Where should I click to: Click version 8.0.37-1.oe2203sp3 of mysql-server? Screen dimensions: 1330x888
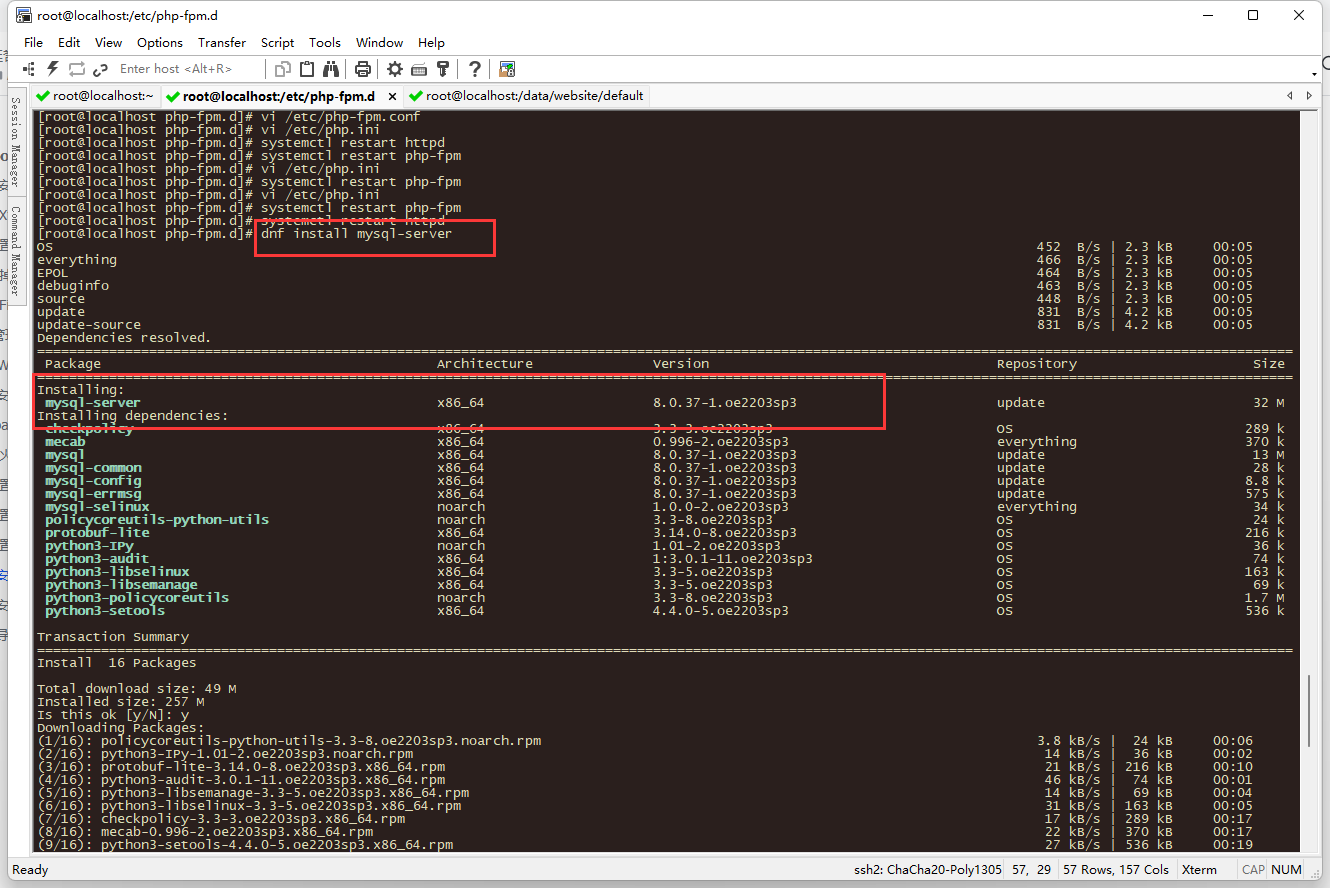click(x=725, y=403)
